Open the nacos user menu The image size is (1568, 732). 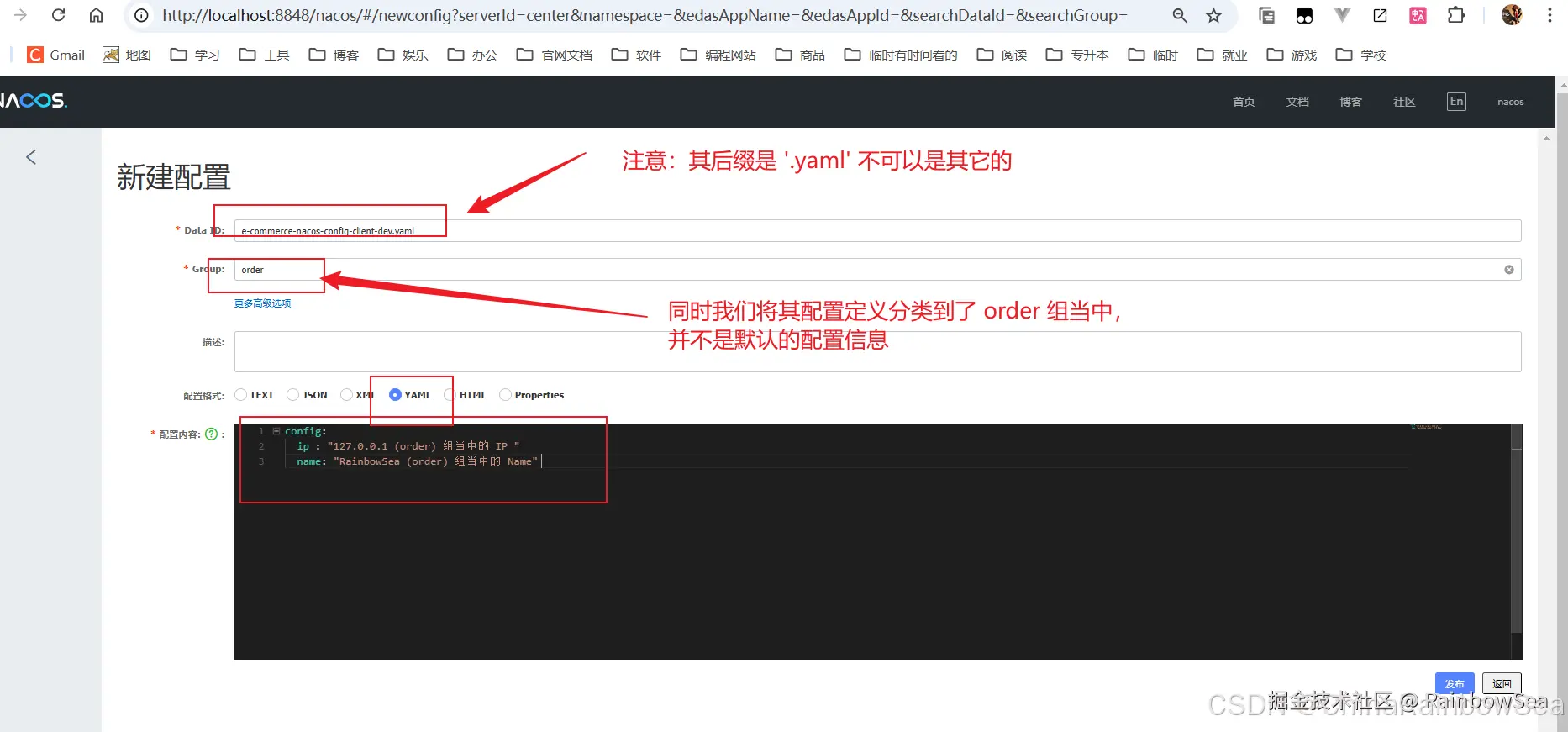pyautogui.click(x=1510, y=102)
